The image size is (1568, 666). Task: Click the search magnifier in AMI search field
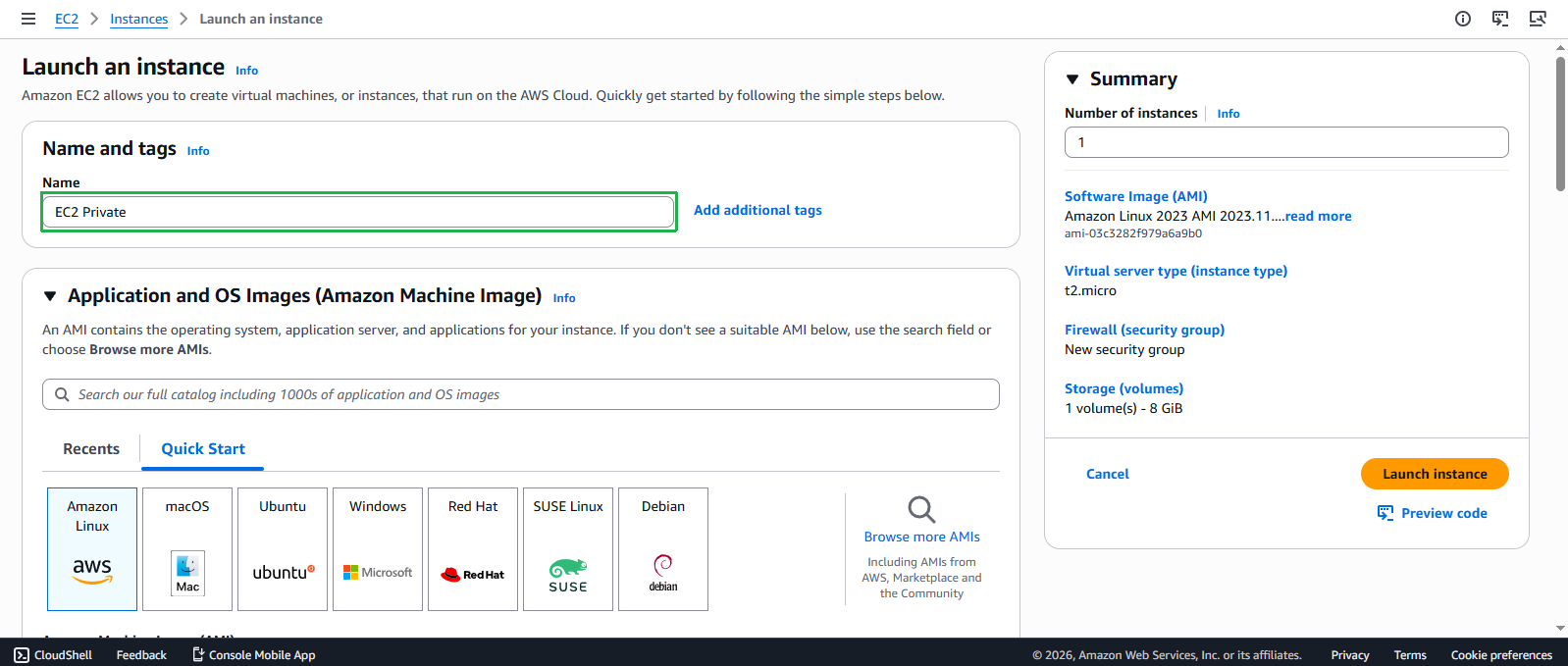[x=62, y=394]
